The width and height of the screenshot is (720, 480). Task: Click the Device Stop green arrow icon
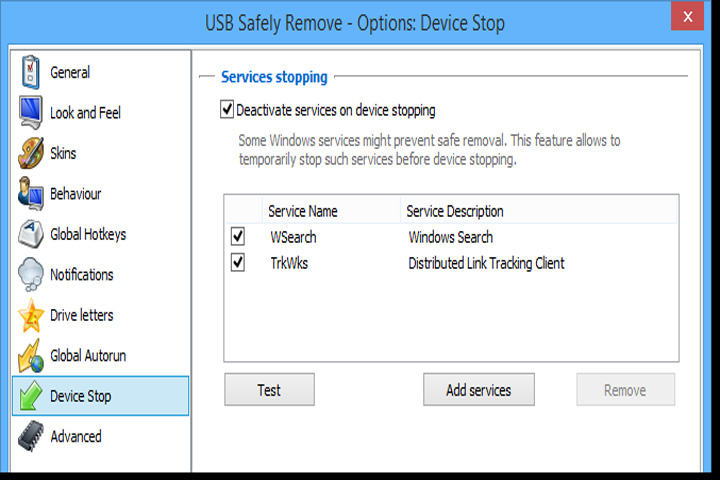31,395
